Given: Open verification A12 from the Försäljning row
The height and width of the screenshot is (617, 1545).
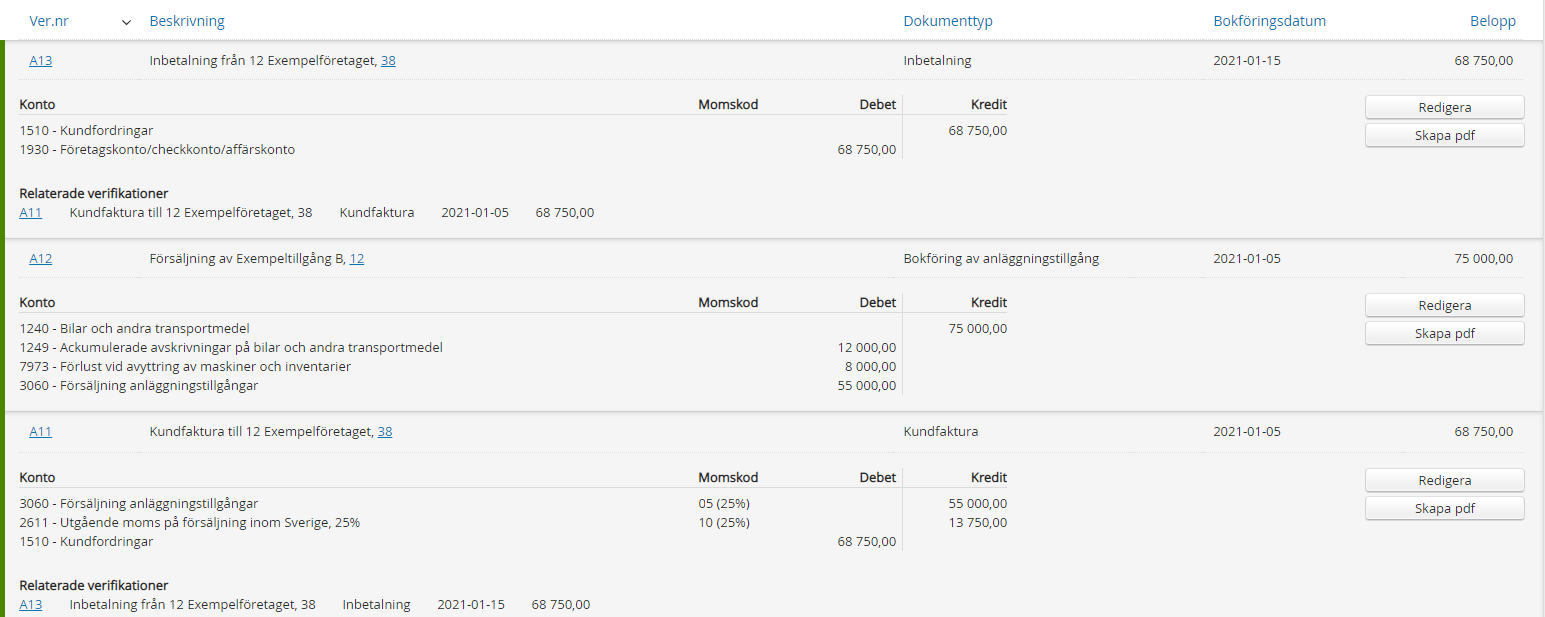Looking at the screenshot, I should point(41,258).
